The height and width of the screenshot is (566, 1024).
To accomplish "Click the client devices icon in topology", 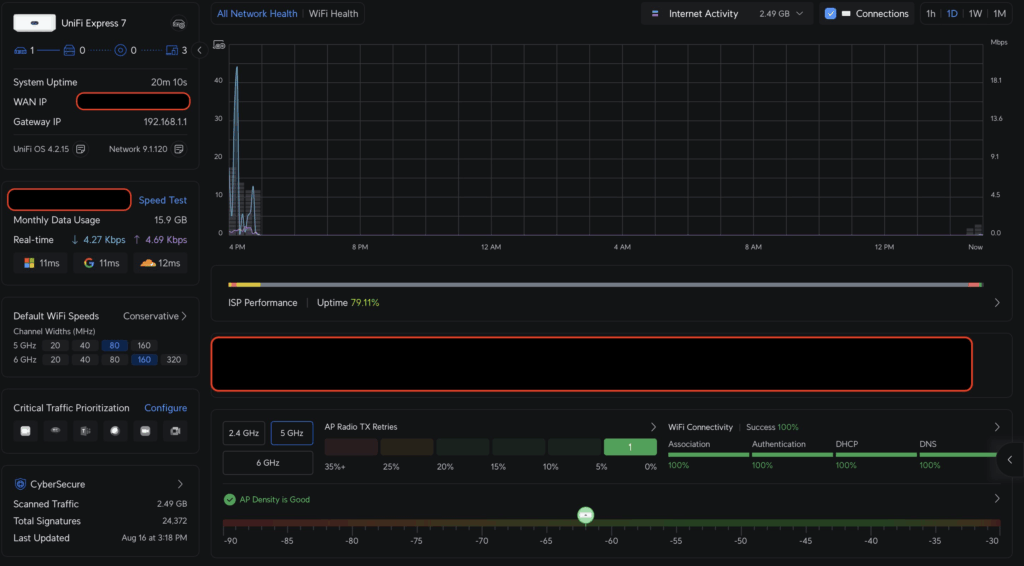I will 172,50.
